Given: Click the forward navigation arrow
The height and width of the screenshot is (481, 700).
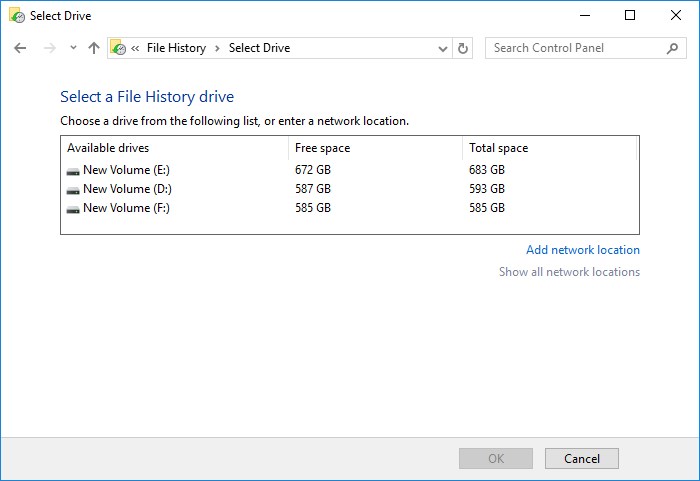Looking at the screenshot, I should pyautogui.click(x=50, y=48).
